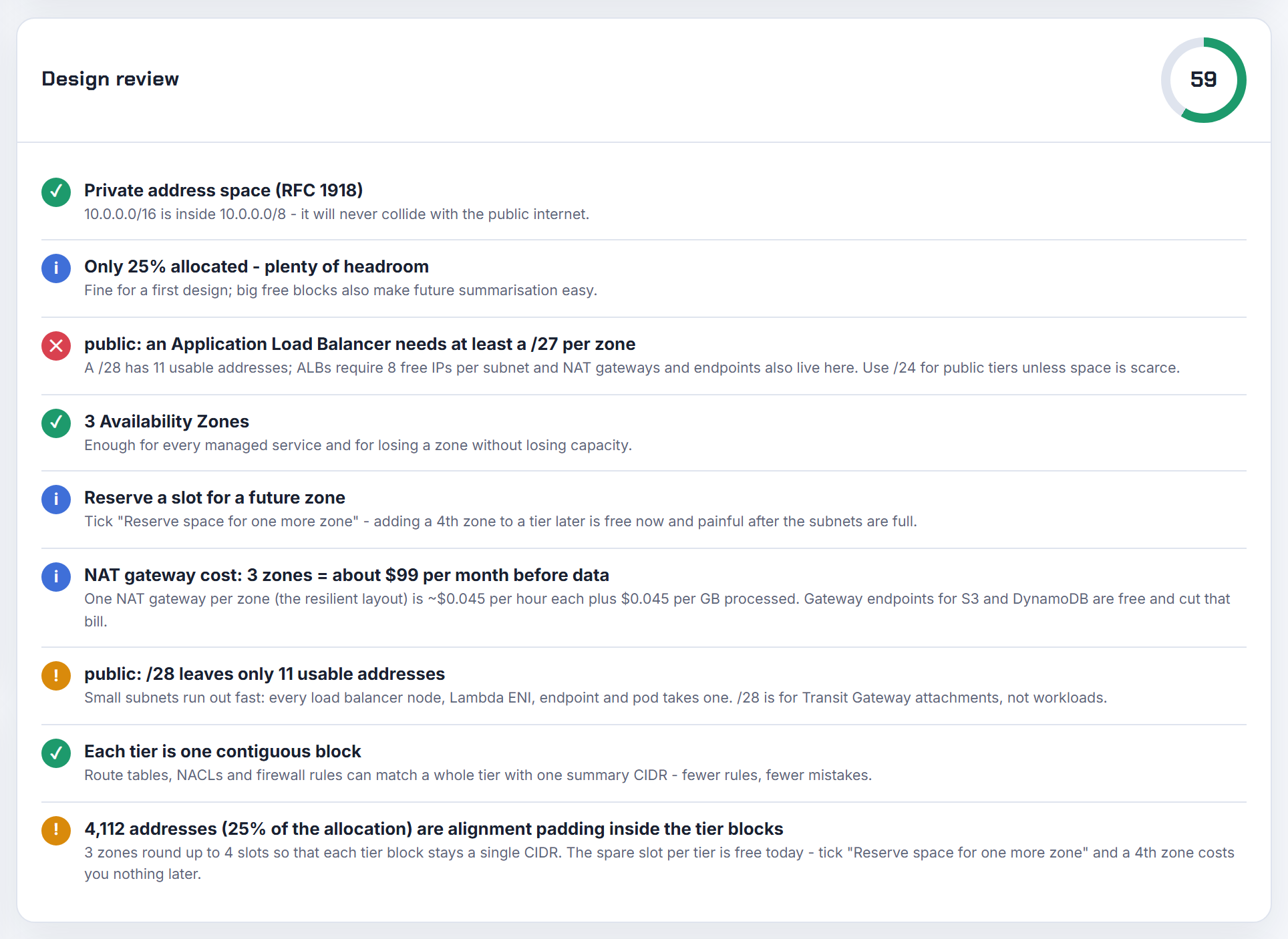Screen dimensions: 1288x939
Task: Click description starting Fine for a first design
Action: click(341, 291)
